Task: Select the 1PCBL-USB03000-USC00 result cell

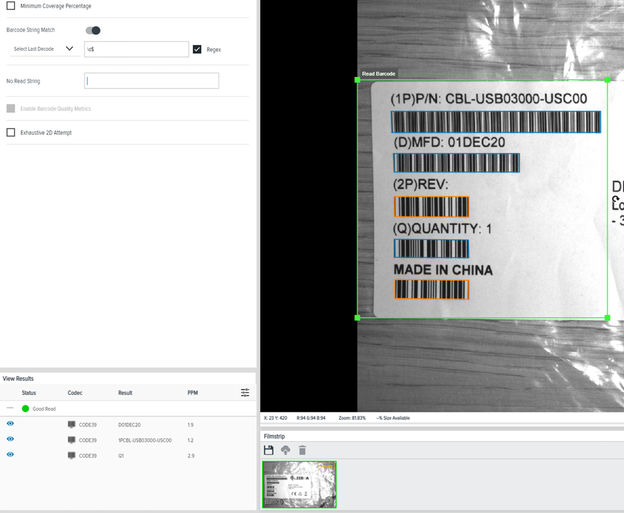Action: (145, 440)
